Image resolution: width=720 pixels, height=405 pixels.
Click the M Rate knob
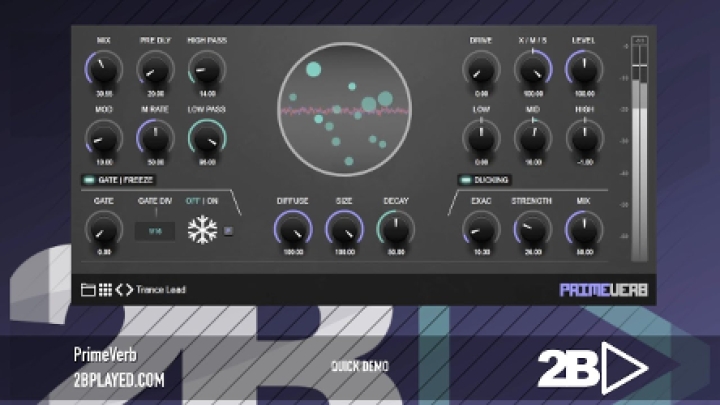click(x=155, y=138)
